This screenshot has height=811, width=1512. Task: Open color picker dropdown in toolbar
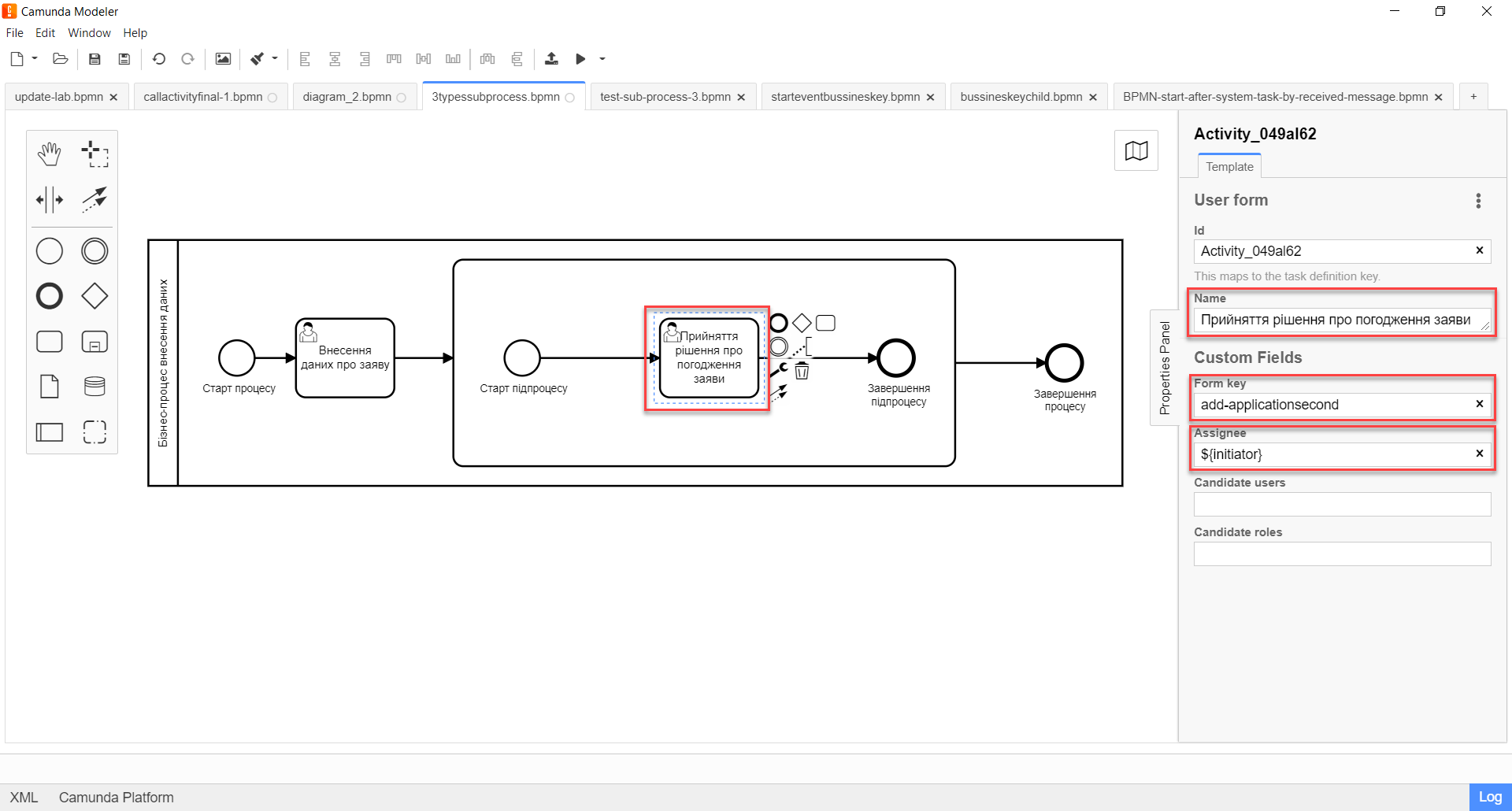275,59
